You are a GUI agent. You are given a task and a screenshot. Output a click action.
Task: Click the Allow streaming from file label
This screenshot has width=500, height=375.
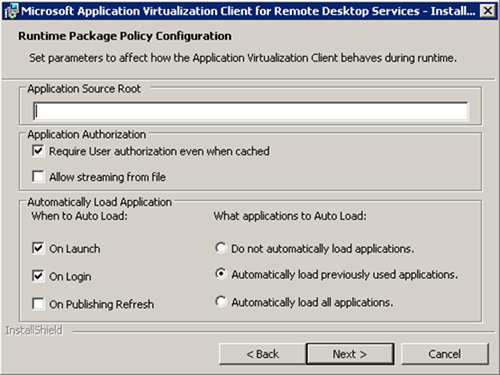click(107, 177)
